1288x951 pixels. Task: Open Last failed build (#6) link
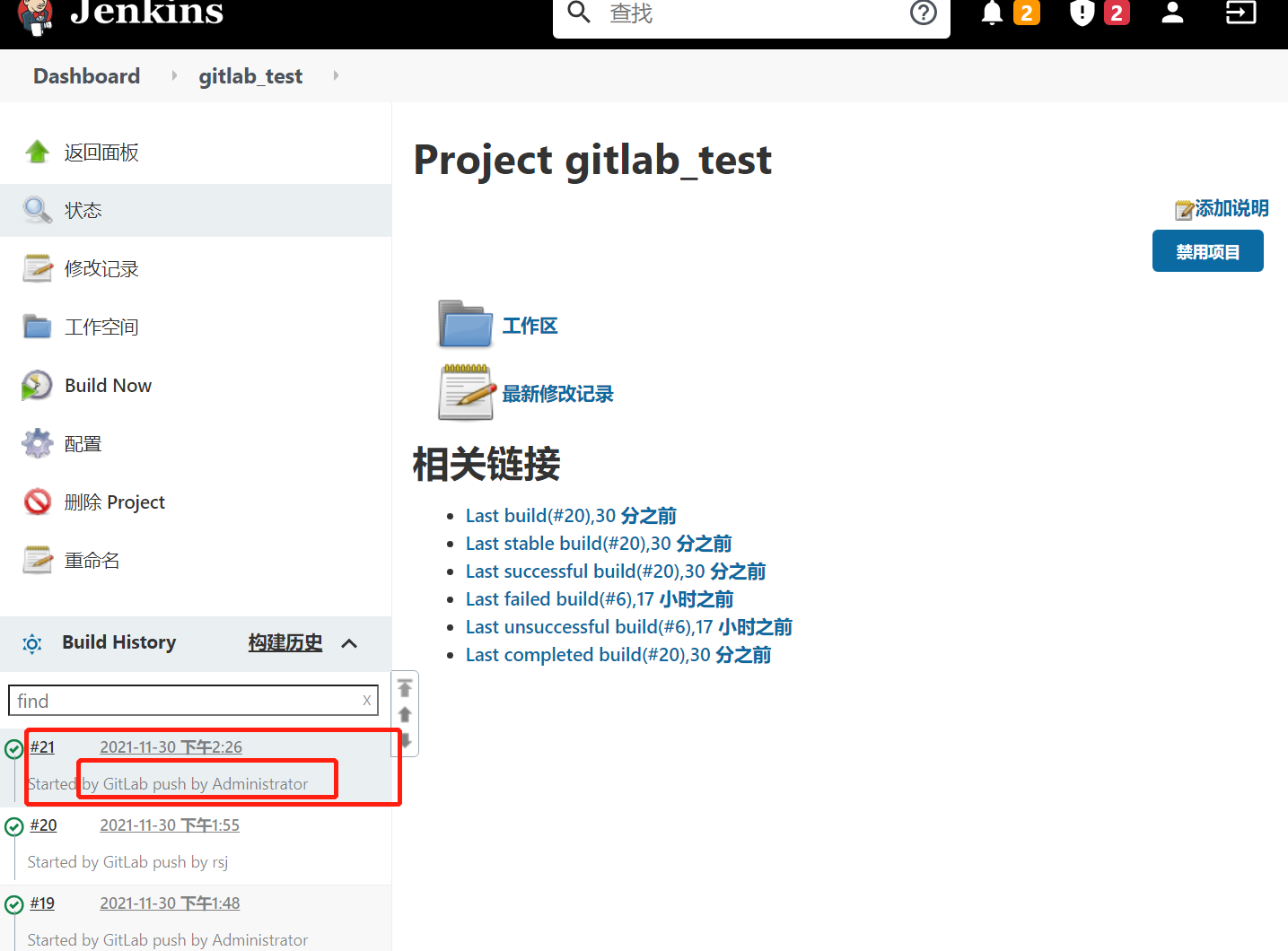(600, 598)
